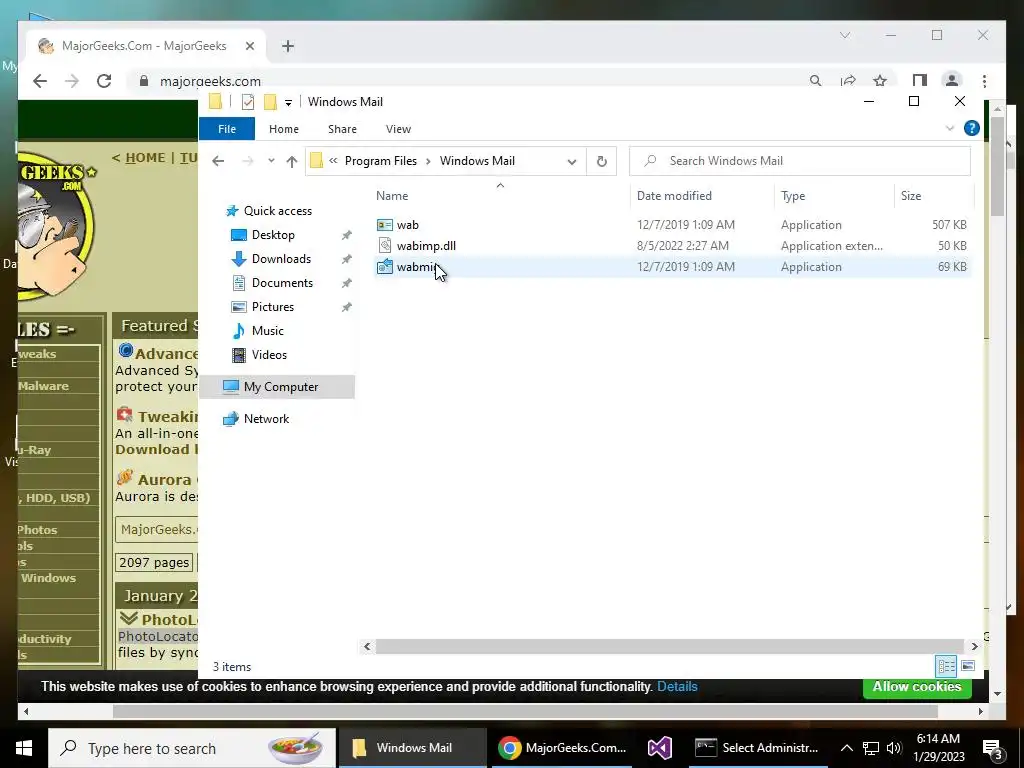The height and width of the screenshot is (768, 1024).
Task: Follow the cookie Details link
Action: coord(677,686)
